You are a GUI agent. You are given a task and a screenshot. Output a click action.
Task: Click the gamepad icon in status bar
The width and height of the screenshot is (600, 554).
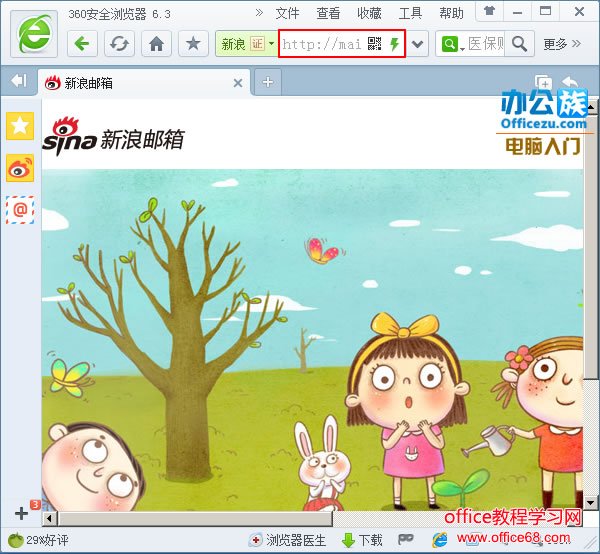coord(406,539)
